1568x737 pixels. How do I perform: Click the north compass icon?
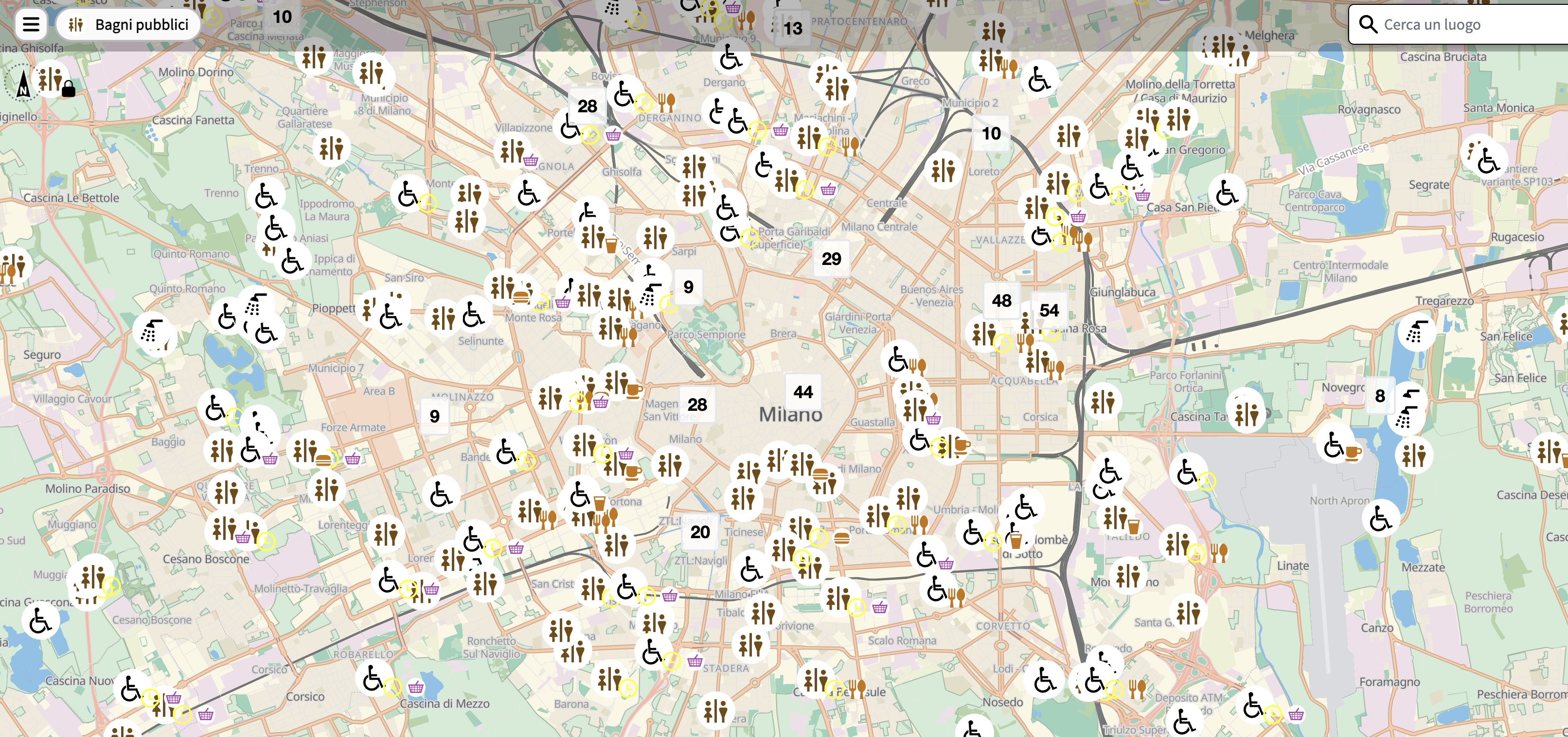coord(22,84)
